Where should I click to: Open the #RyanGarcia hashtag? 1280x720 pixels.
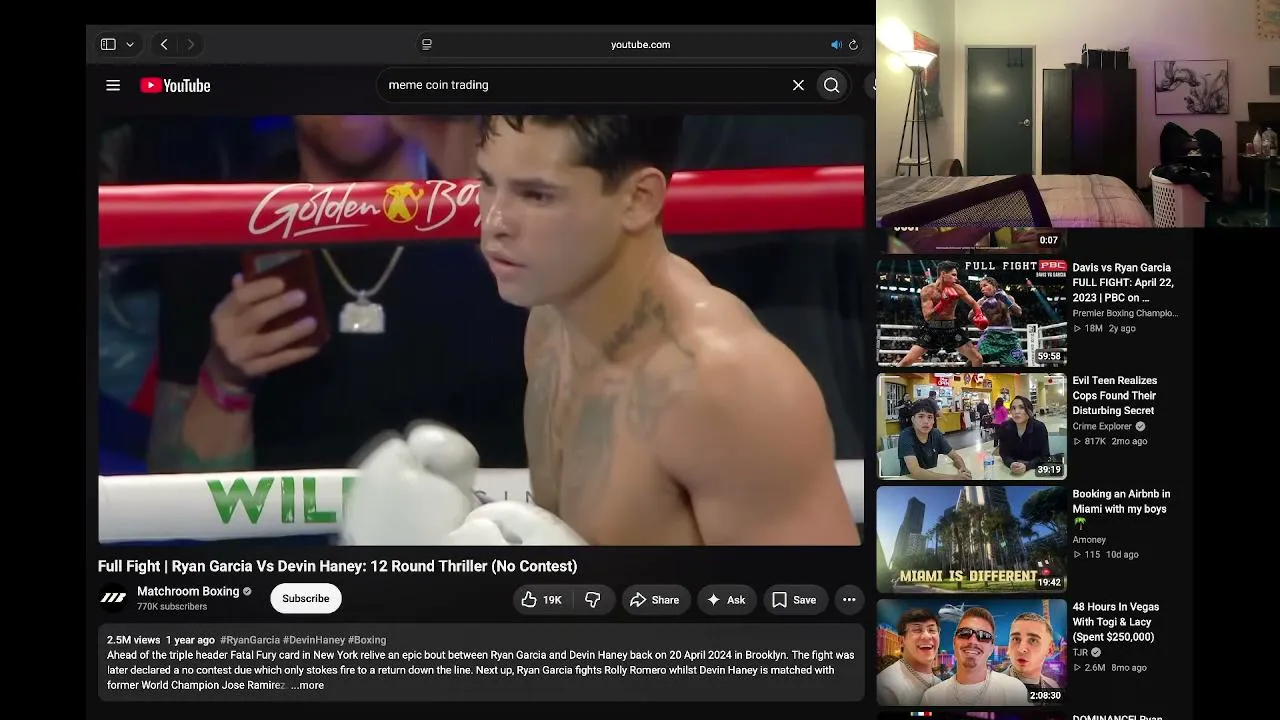point(250,640)
